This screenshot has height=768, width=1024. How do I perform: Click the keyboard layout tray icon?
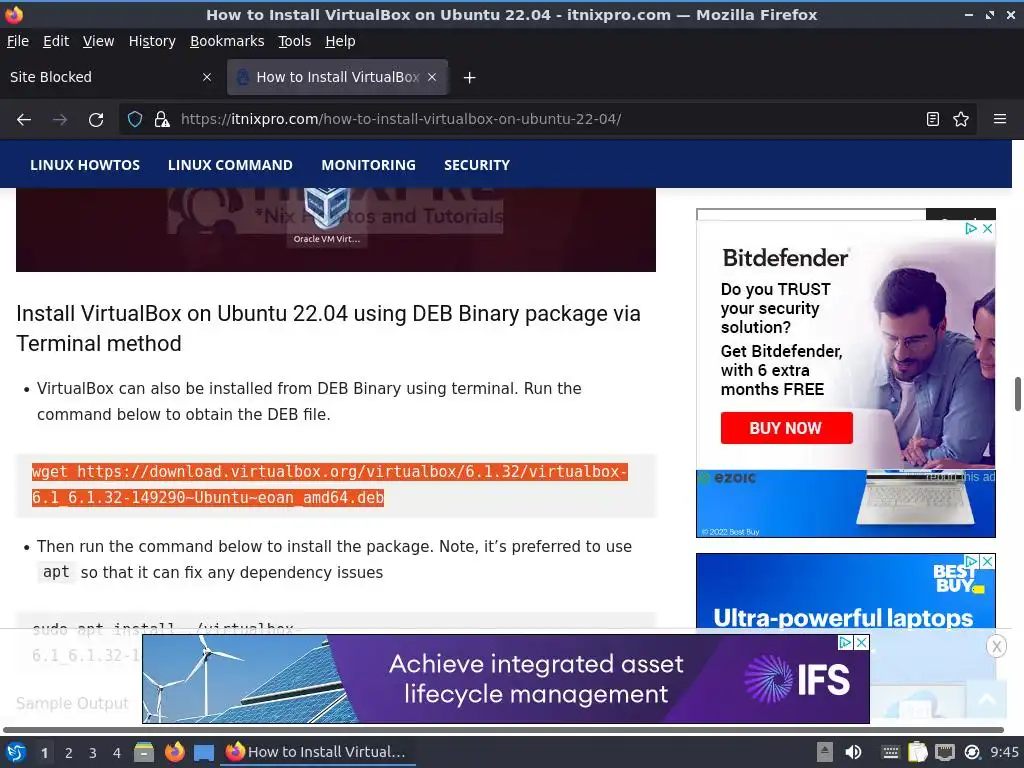pos(890,752)
